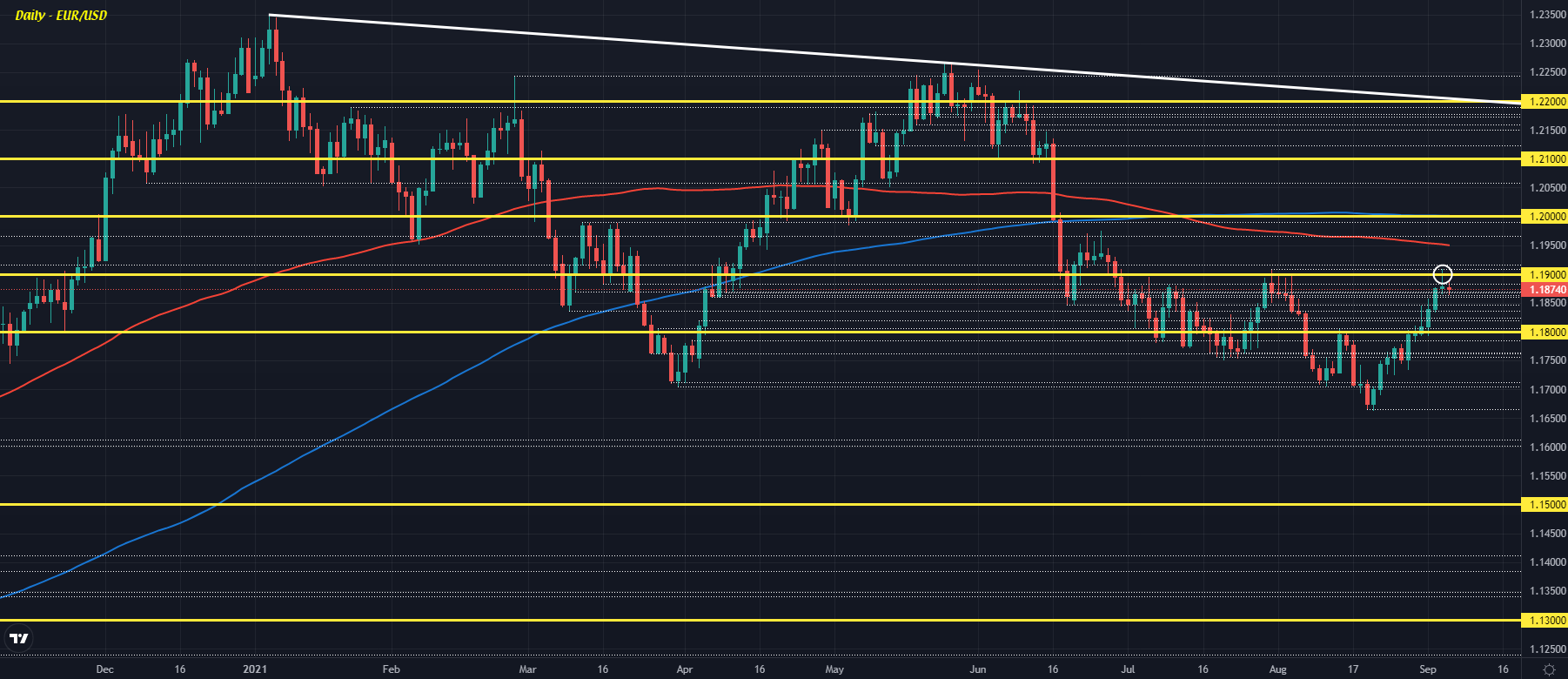The width and height of the screenshot is (1568, 679).
Task: Select the Feb marker on time axis
Action: click(x=391, y=669)
